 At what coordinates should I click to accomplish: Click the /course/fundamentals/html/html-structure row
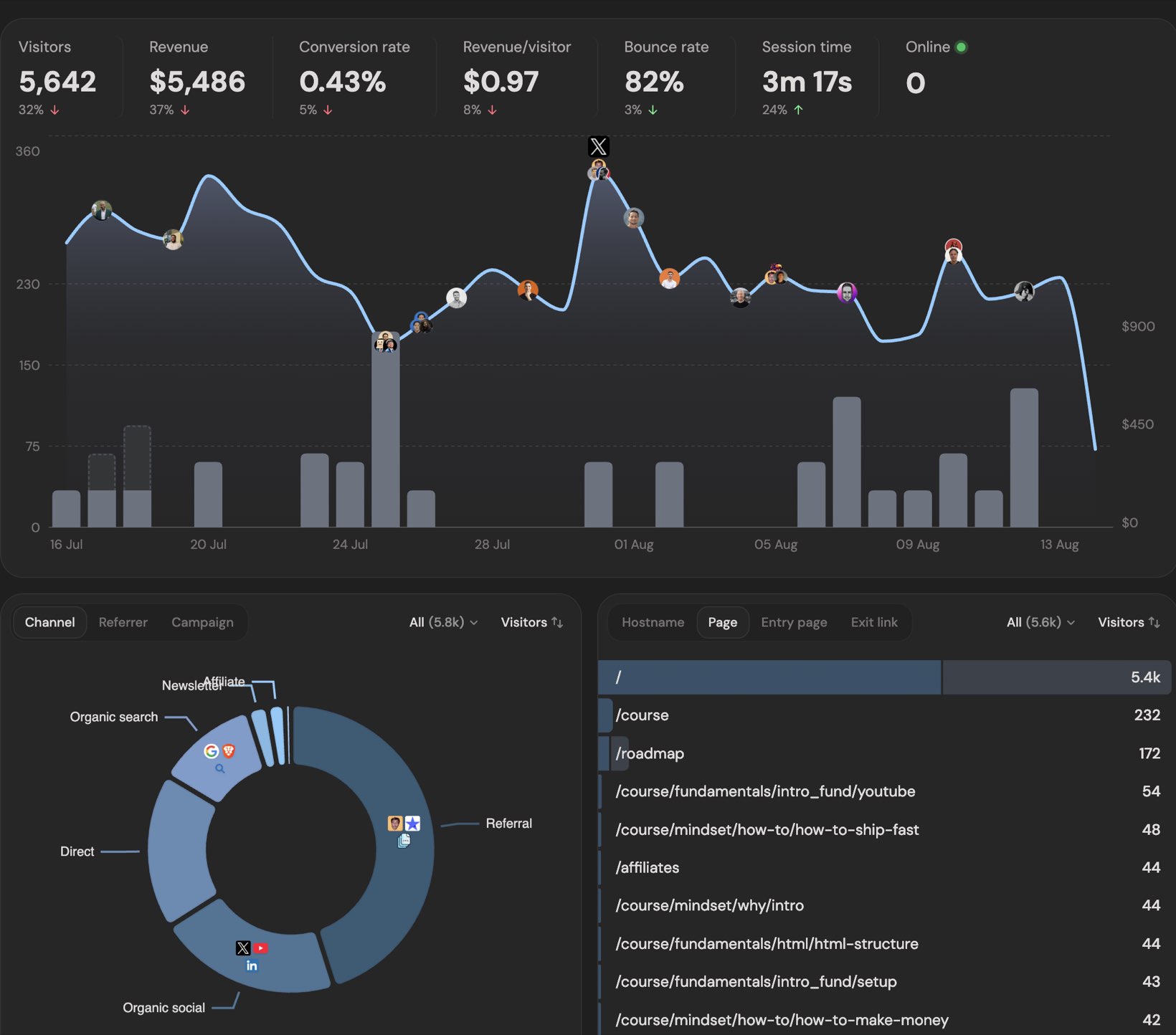coord(884,943)
